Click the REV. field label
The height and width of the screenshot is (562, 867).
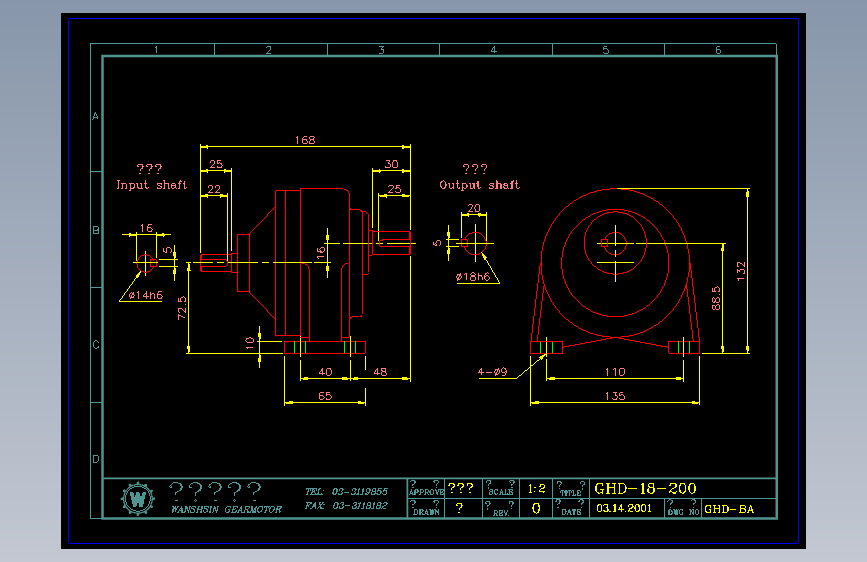(501, 513)
